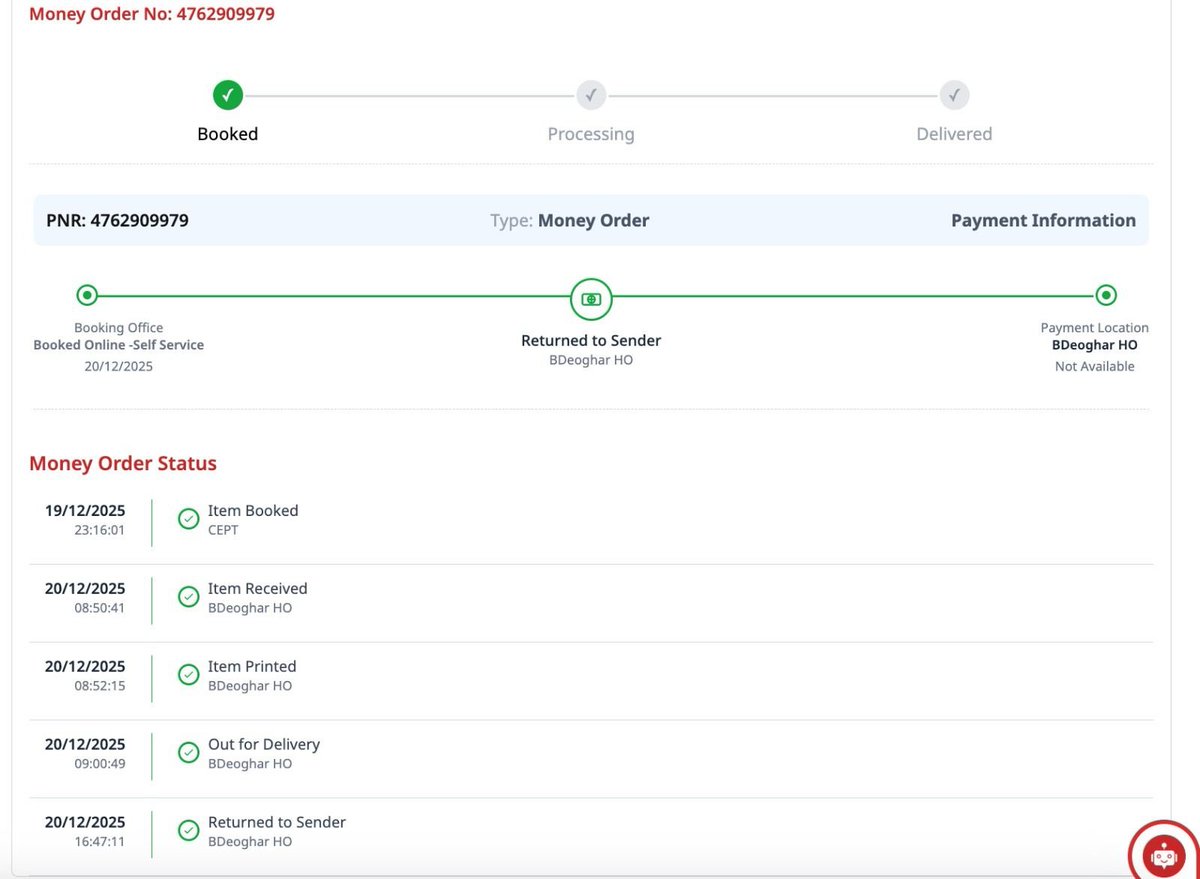Screen dimensions: 1200x879
Task: Click the check icon beside Item Received
Action: pyautogui.click(x=188, y=597)
